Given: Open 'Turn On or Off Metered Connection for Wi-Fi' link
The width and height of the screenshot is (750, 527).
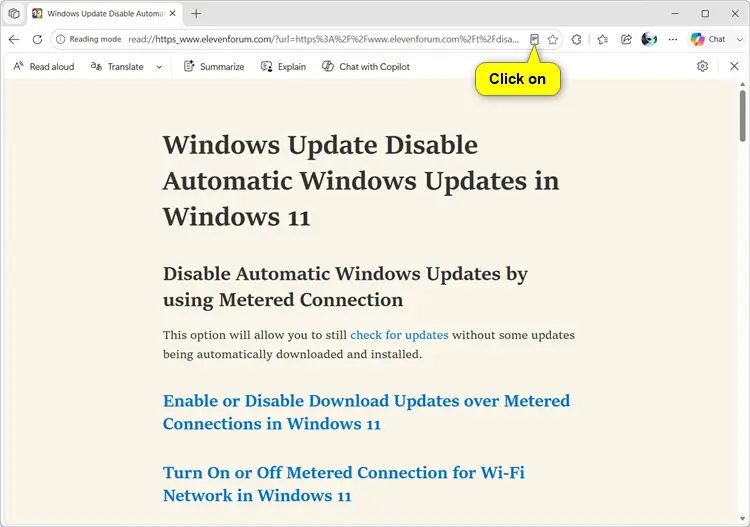Looking at the screenshot, I should point(344,484).
